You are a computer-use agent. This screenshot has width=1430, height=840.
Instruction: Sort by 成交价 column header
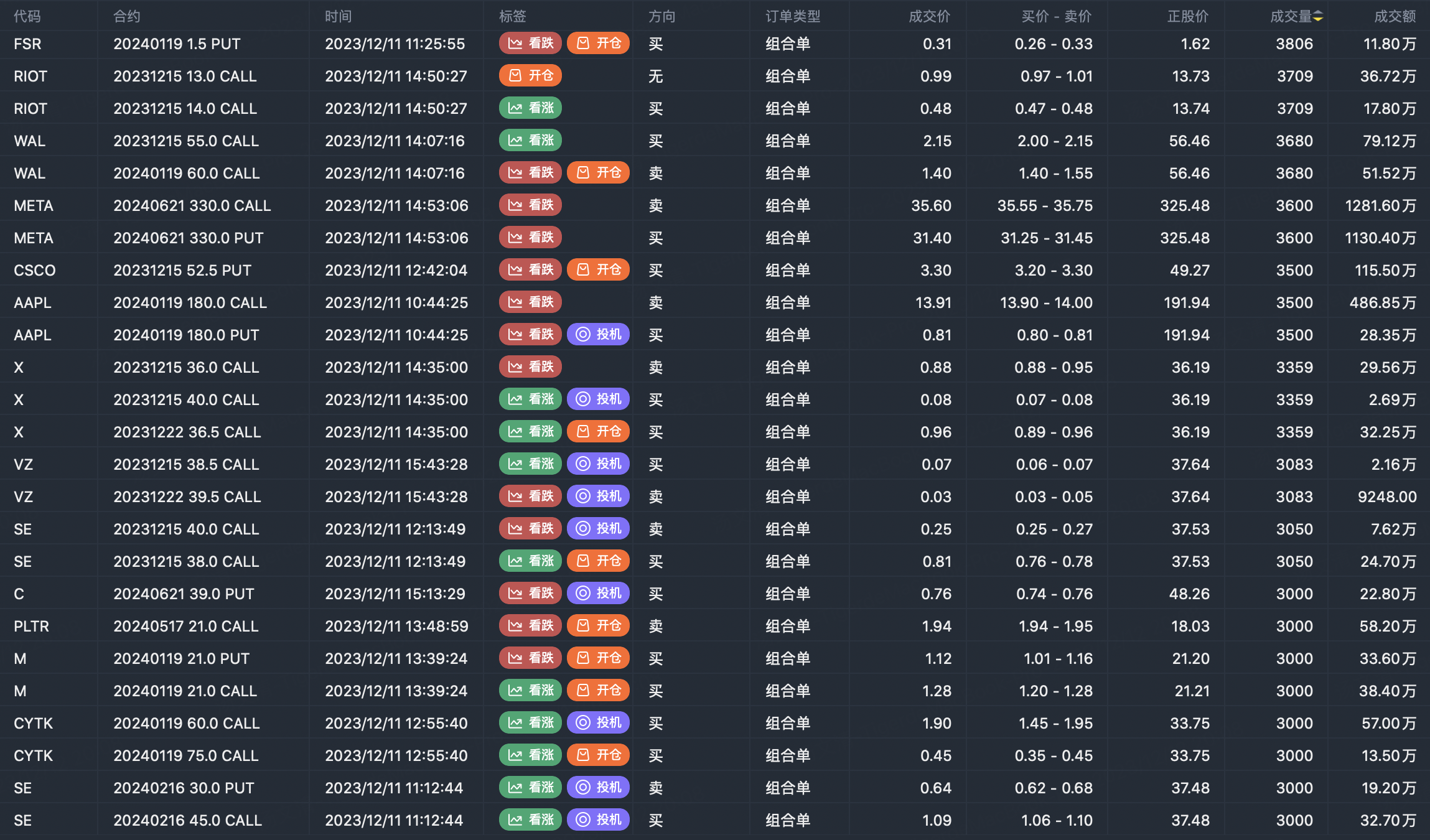pos(929,17)
